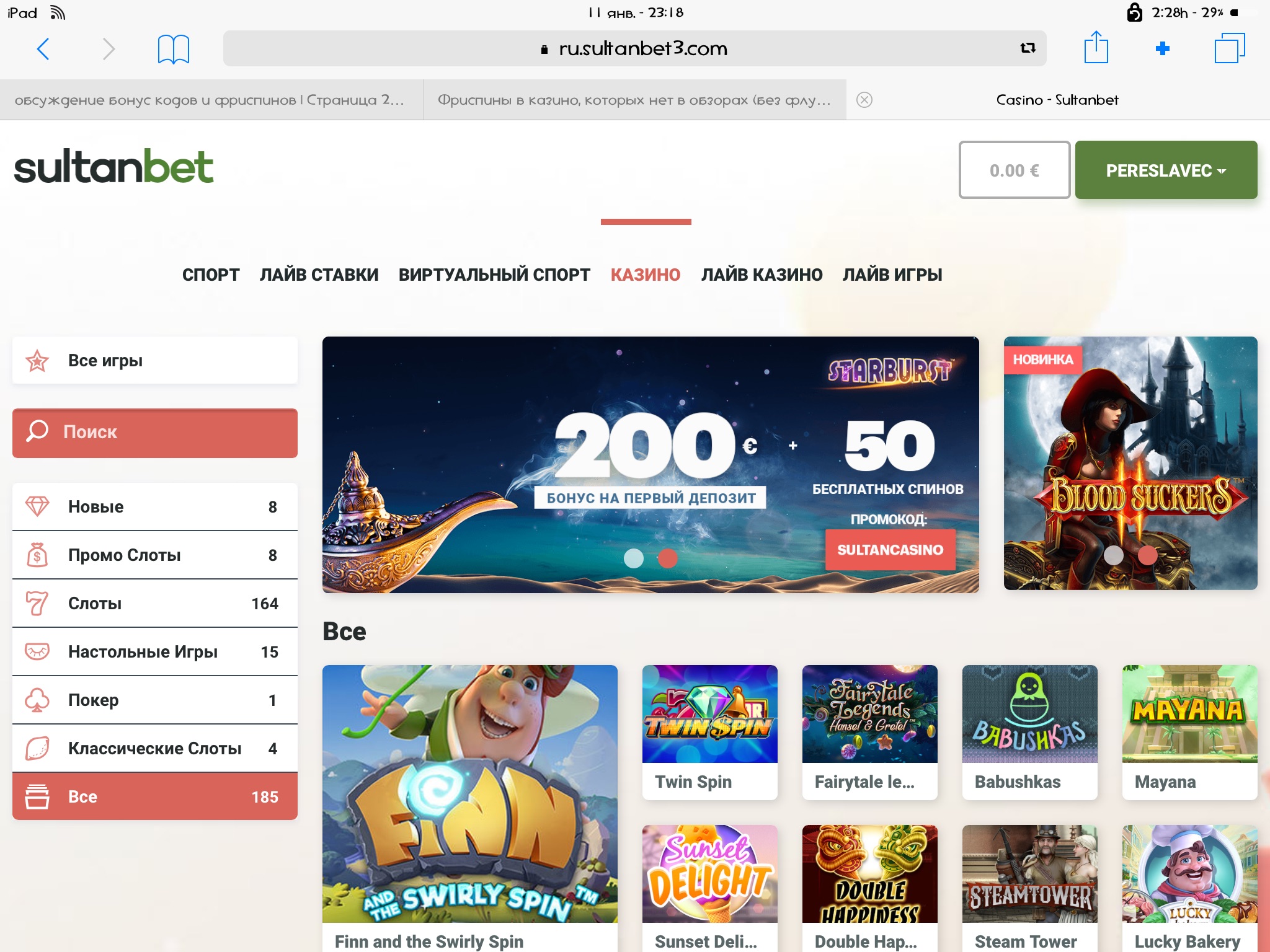Open the Настольные Игры category
Screen dimensions: 1270x952
coord(155,652)
